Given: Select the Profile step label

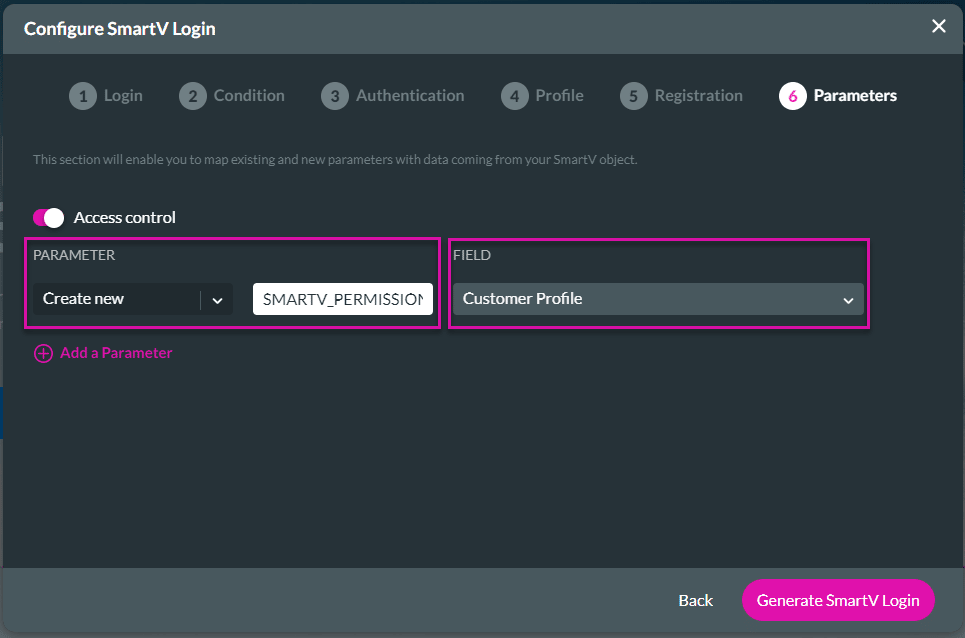Looking at the screenshot, I should [559, 96].
